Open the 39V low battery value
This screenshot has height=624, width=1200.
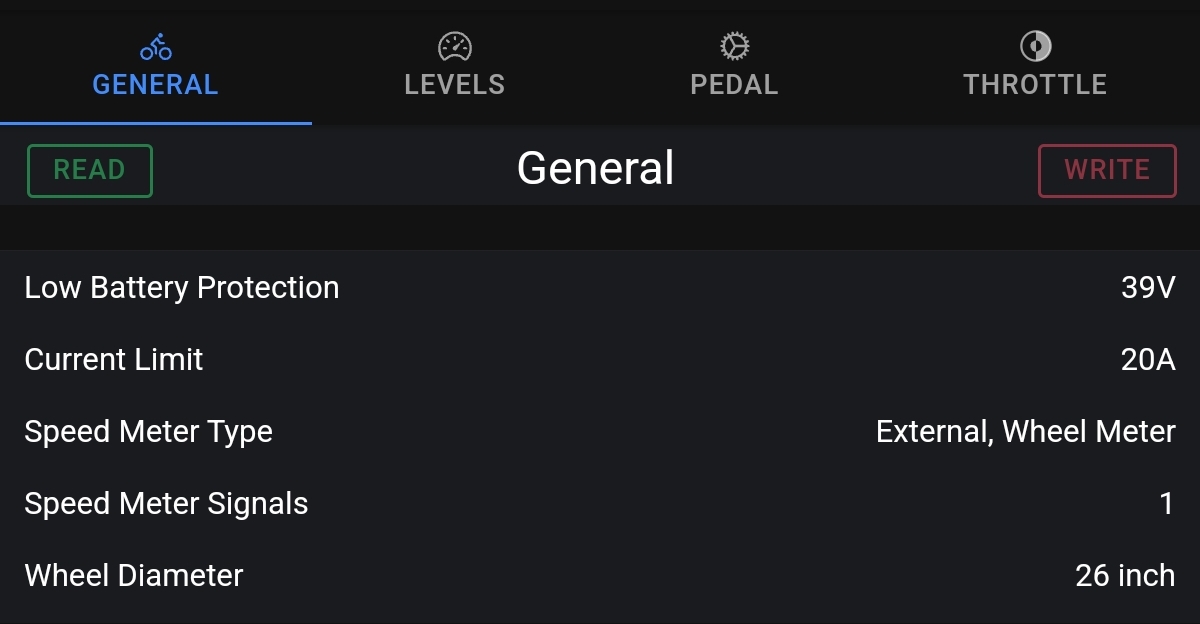(x=1148, y=288)
